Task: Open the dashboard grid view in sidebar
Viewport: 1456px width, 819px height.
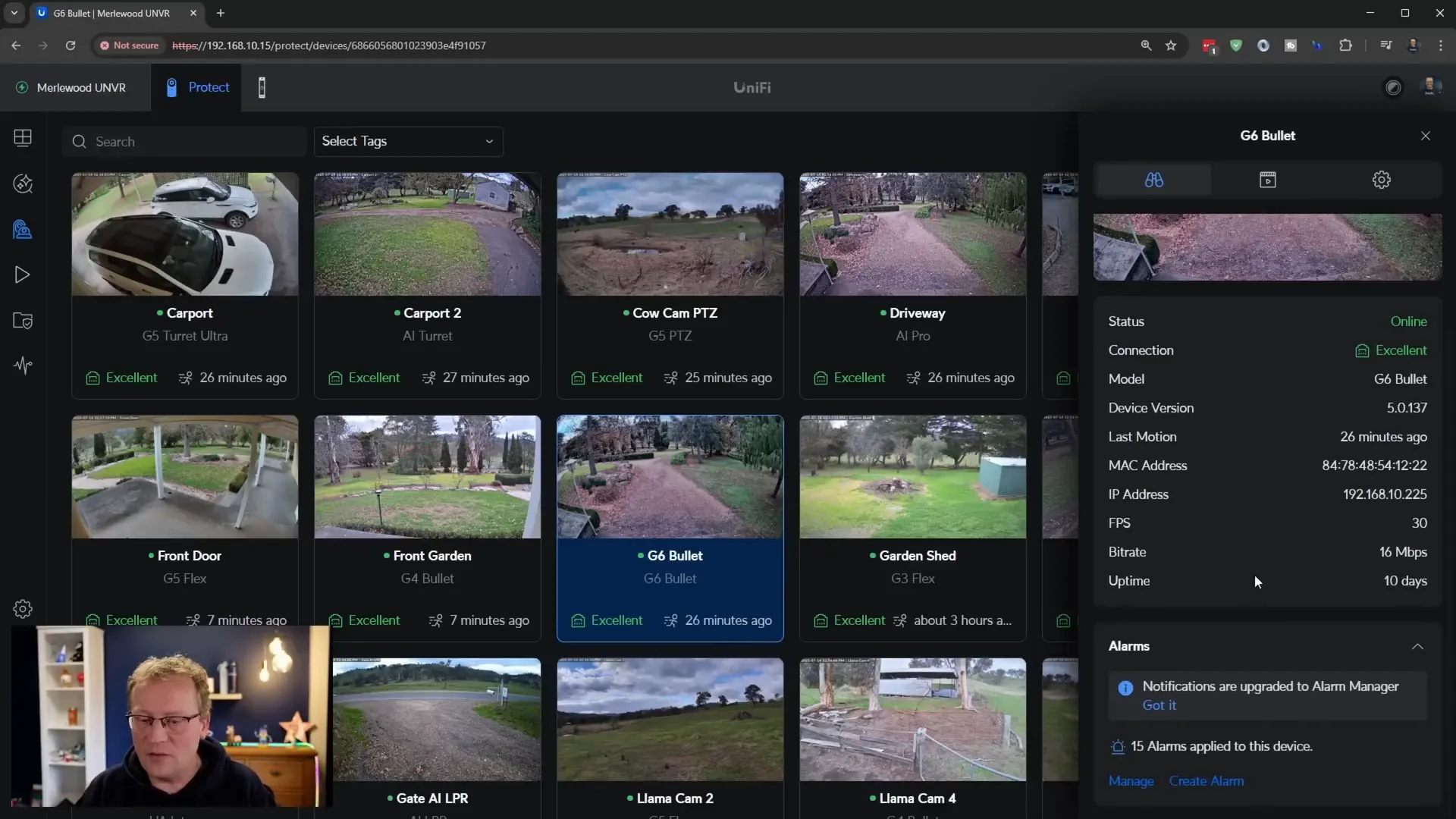Action: point(23,137)
